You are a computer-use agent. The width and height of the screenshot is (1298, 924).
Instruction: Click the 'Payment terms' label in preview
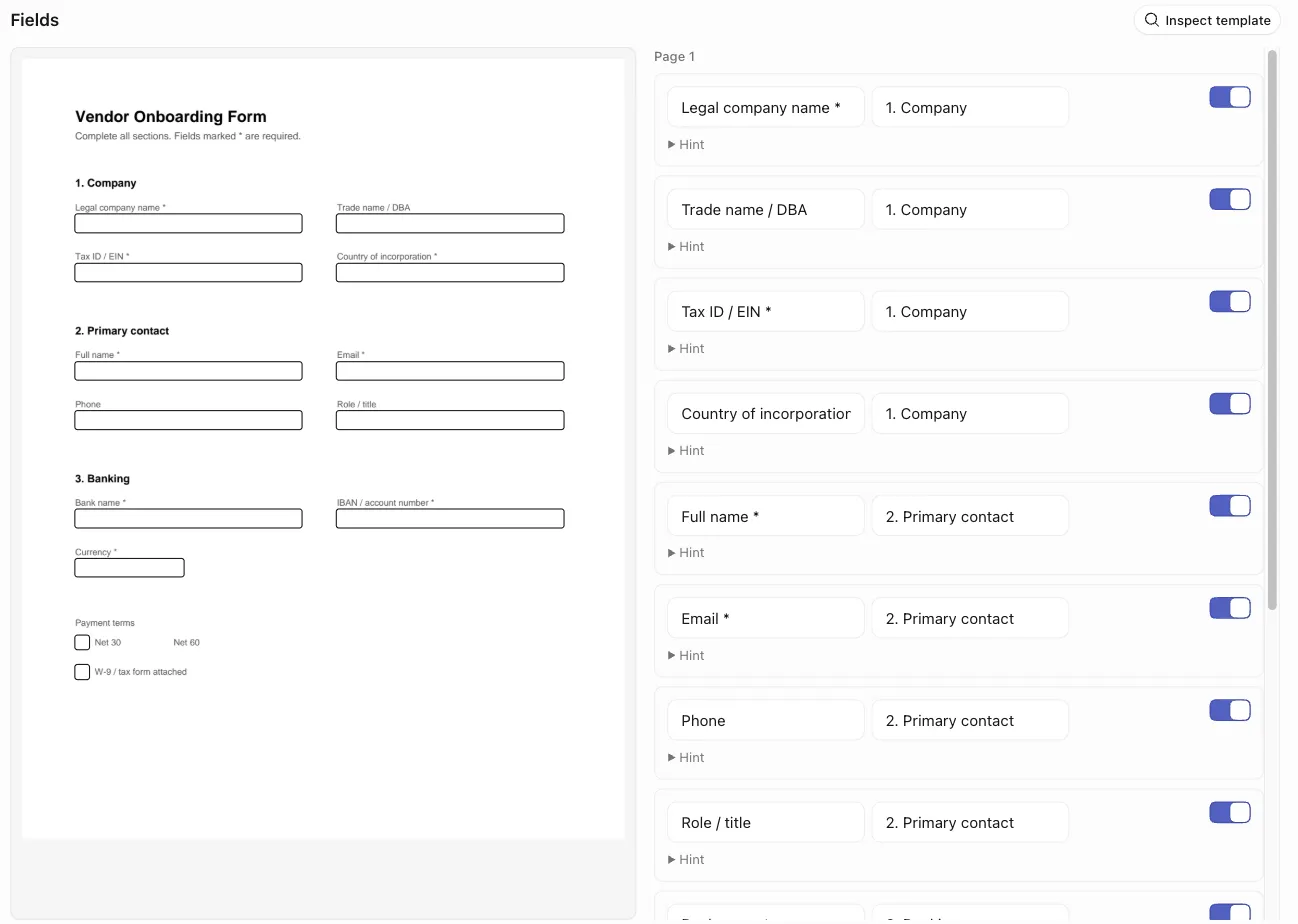click(105, 623)
